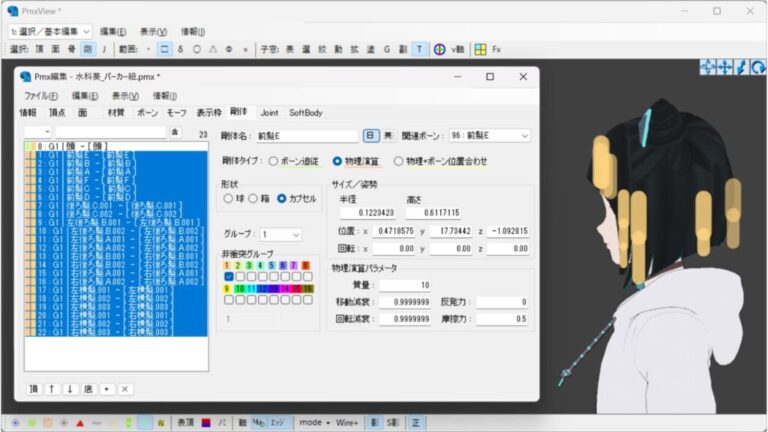Delete rigid body with the × button

(125, 389)
